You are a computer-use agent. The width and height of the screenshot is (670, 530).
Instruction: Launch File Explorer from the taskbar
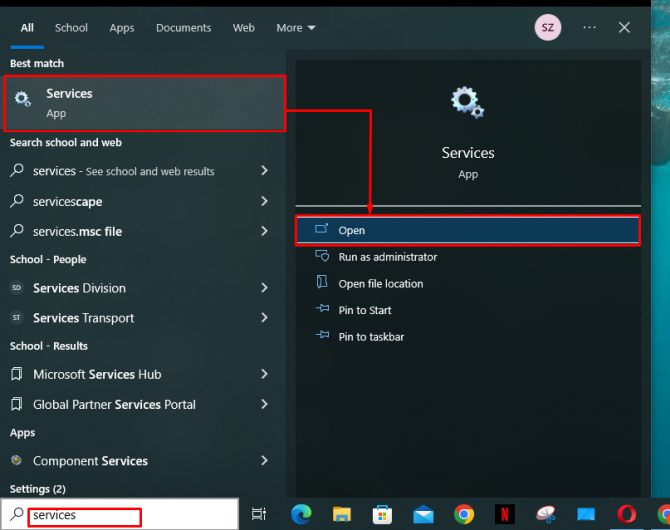(342, 514)
